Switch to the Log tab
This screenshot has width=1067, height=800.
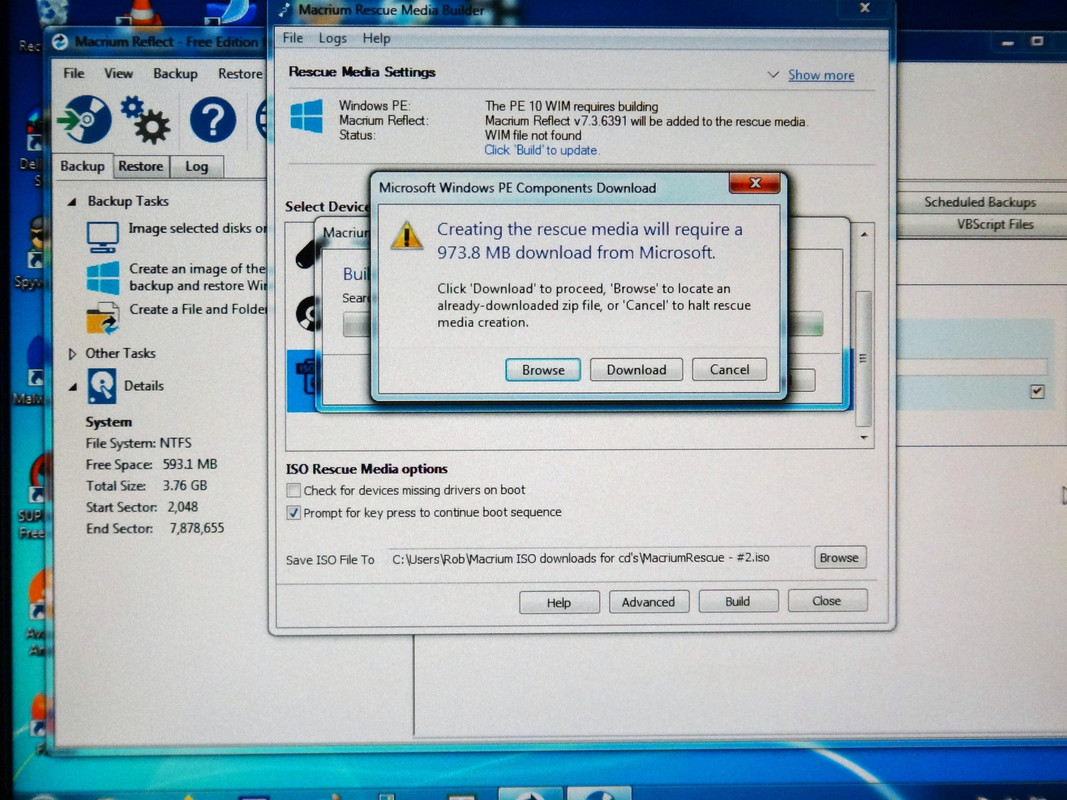[197, 167]
